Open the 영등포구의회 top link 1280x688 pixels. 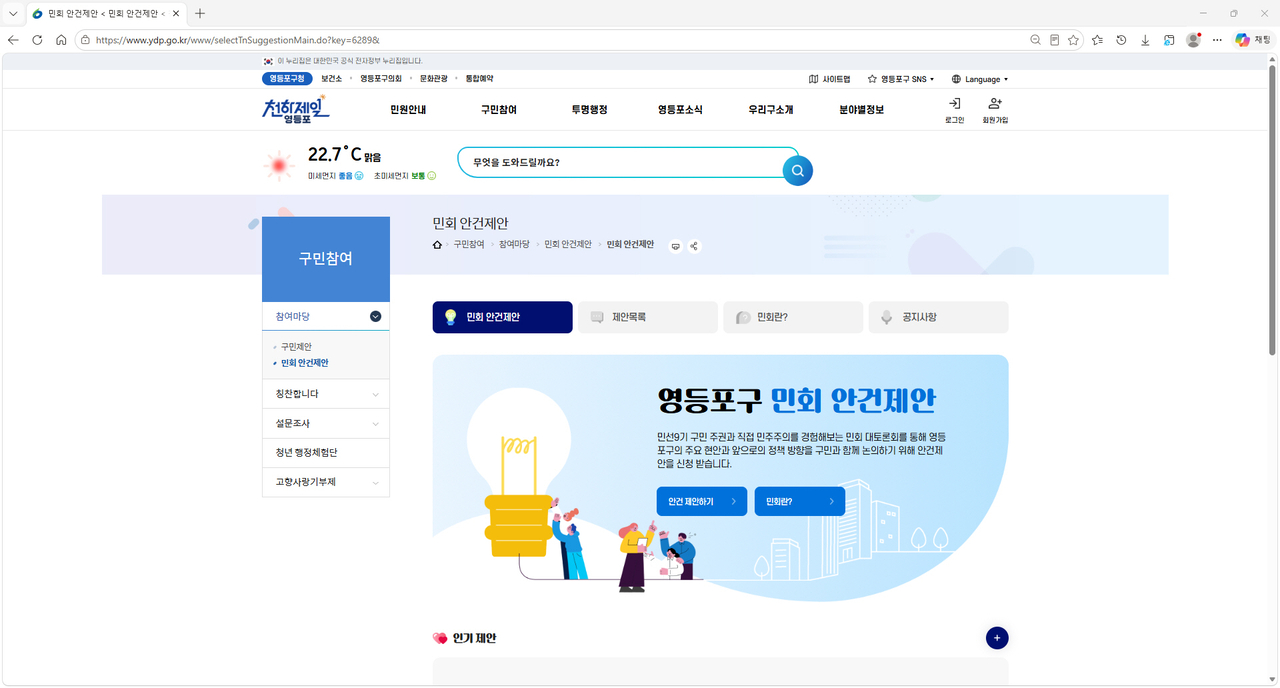(x=381, y=79)
